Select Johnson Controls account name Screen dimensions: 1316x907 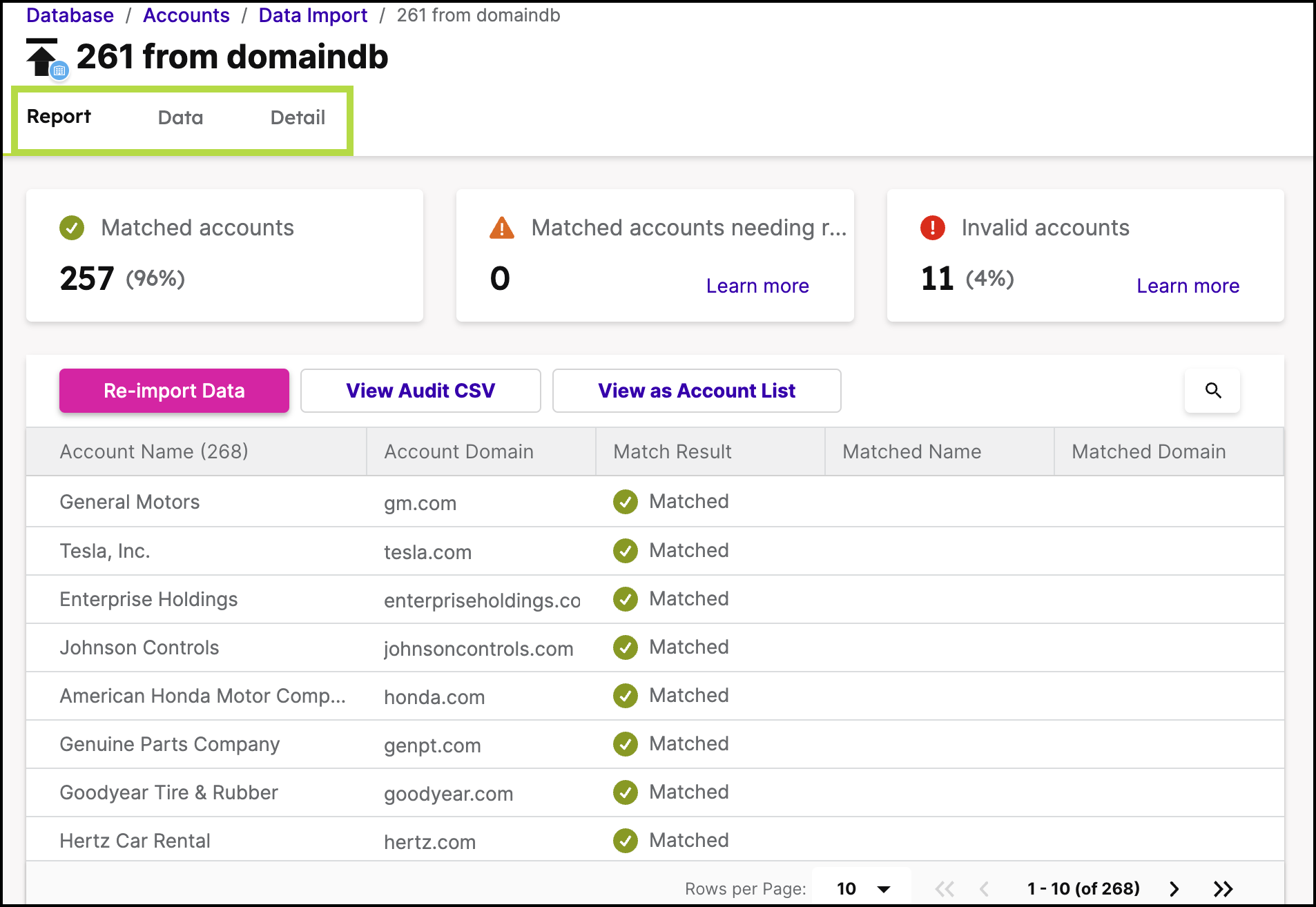139,647
